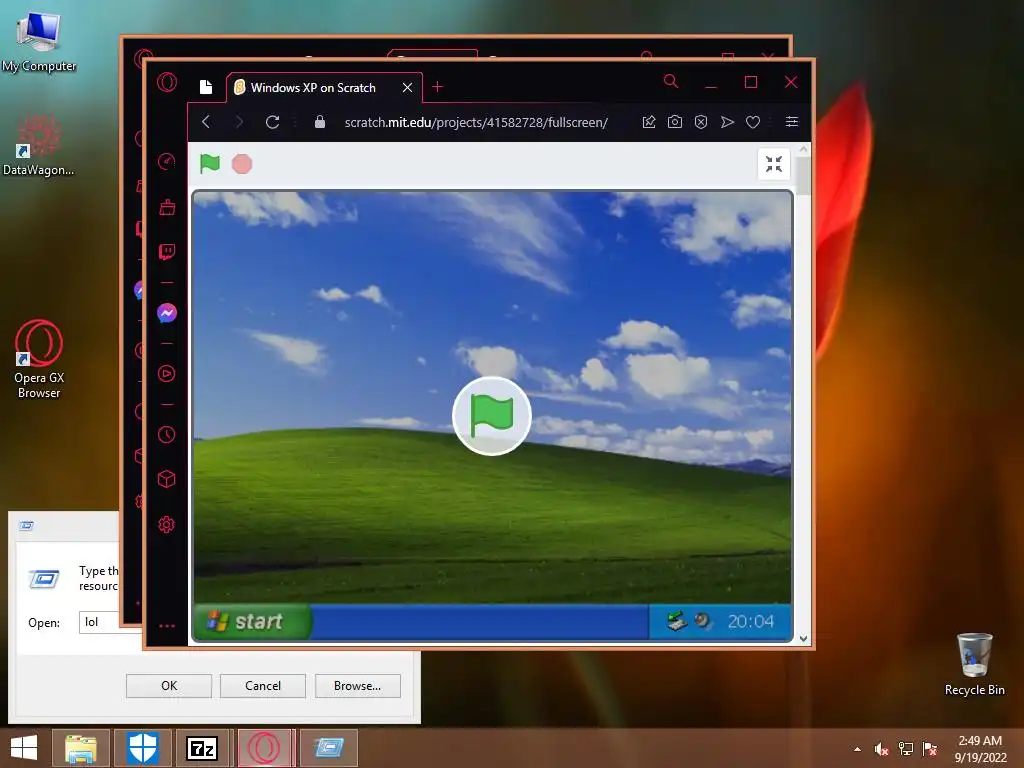1024x768 pixels.
Task: Open the Easy Setup sliders icon
Action: click(792, 122)
